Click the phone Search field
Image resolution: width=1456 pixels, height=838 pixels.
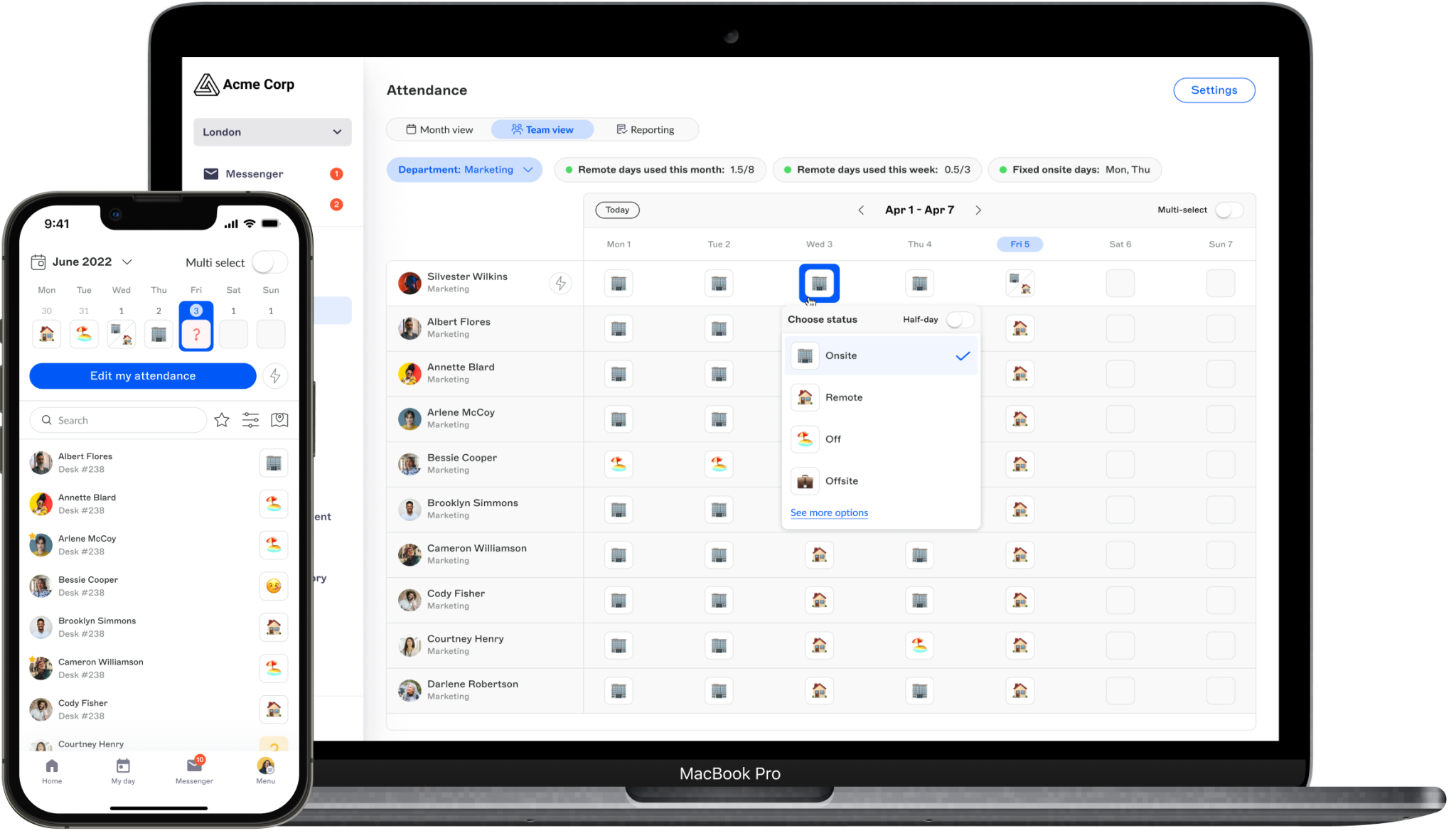[x=118, y=420]
